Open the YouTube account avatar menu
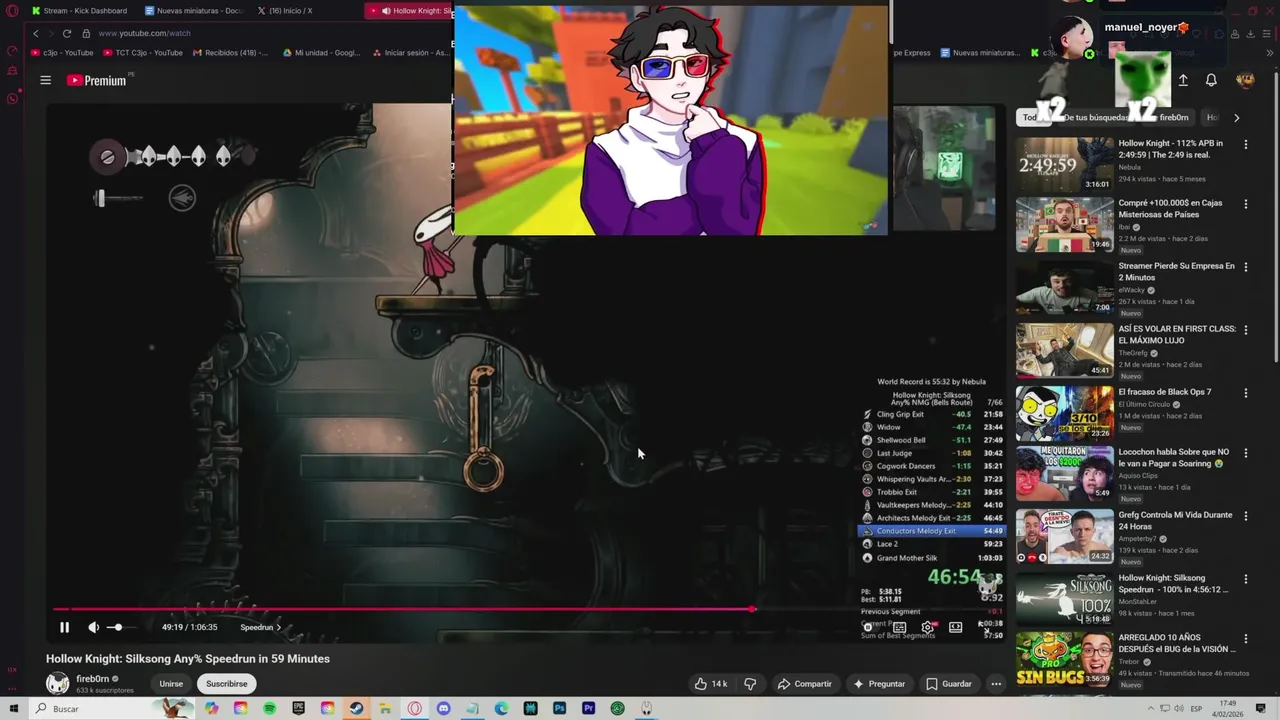The height and width of the screenshot is (720, 1280). 1245,80
